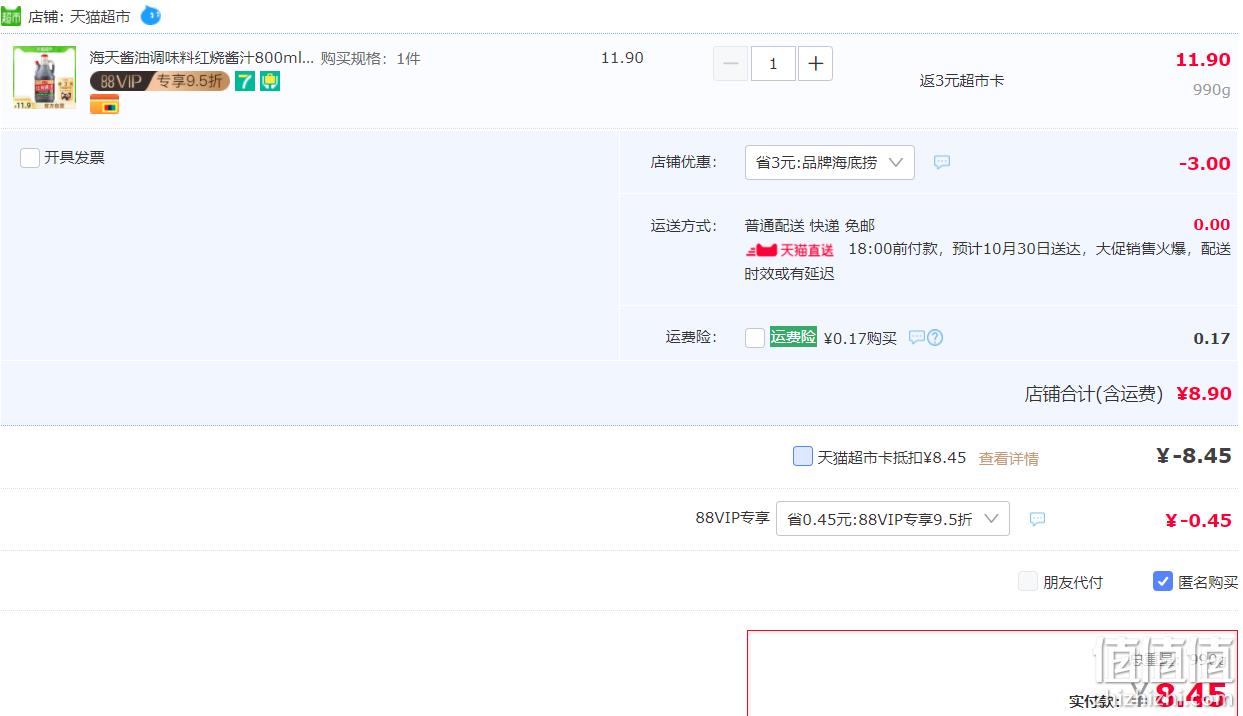Image resolution: width=1243 pixels, height=716 pixels.
Task: Click the 返3元超市卡 text
Action: coord(962,81)
